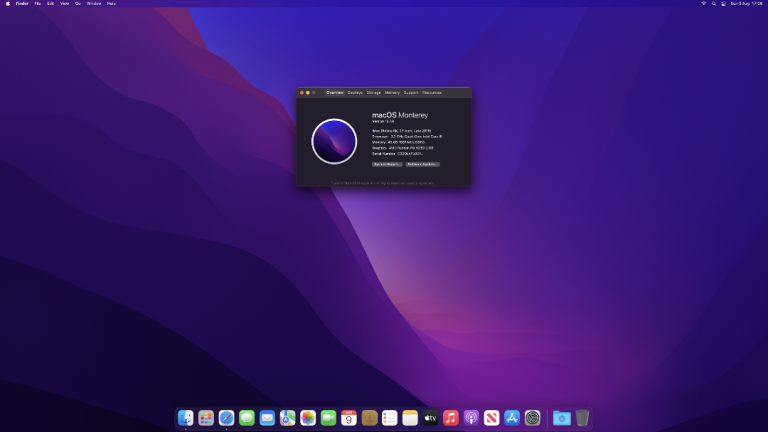Image resolution: width=768 pixels, height=432 pixels.
Task: Click the Processor information line
Action: pyautogui.click(x=407, y=137)
